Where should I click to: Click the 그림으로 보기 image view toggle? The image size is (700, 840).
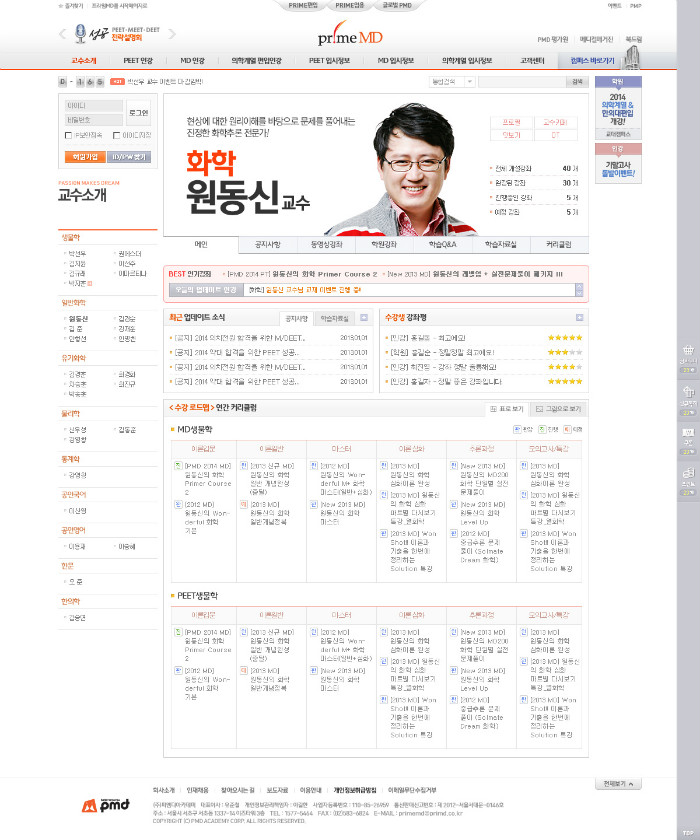[x=559, y=409]
